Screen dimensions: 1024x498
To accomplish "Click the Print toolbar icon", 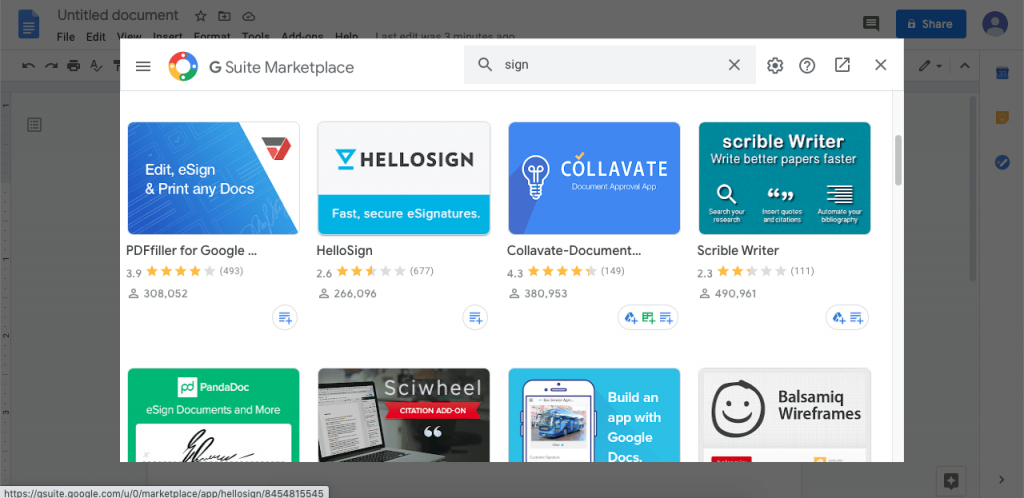I will [x=74, y=65].
